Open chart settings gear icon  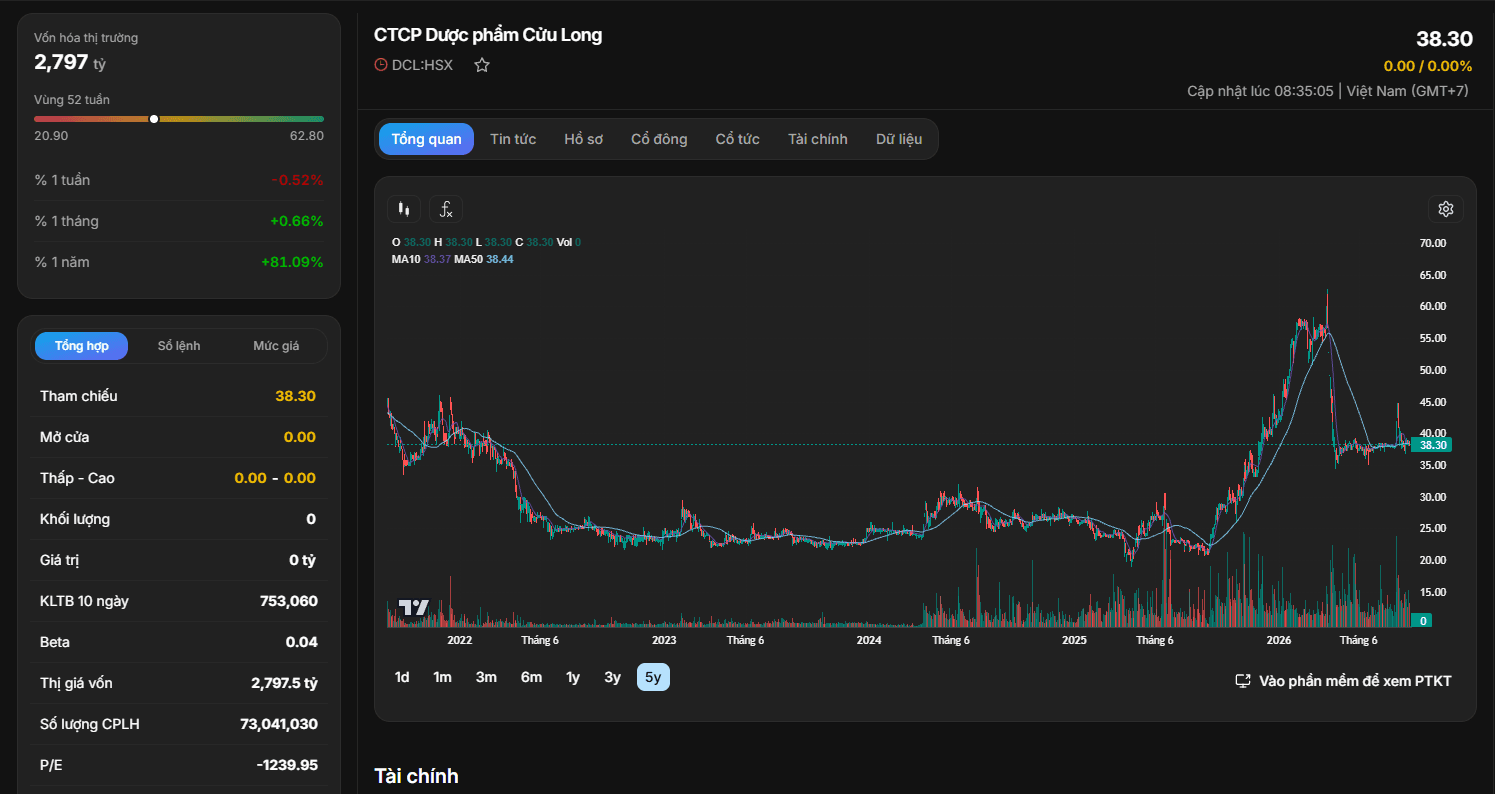coord(1445,209)
